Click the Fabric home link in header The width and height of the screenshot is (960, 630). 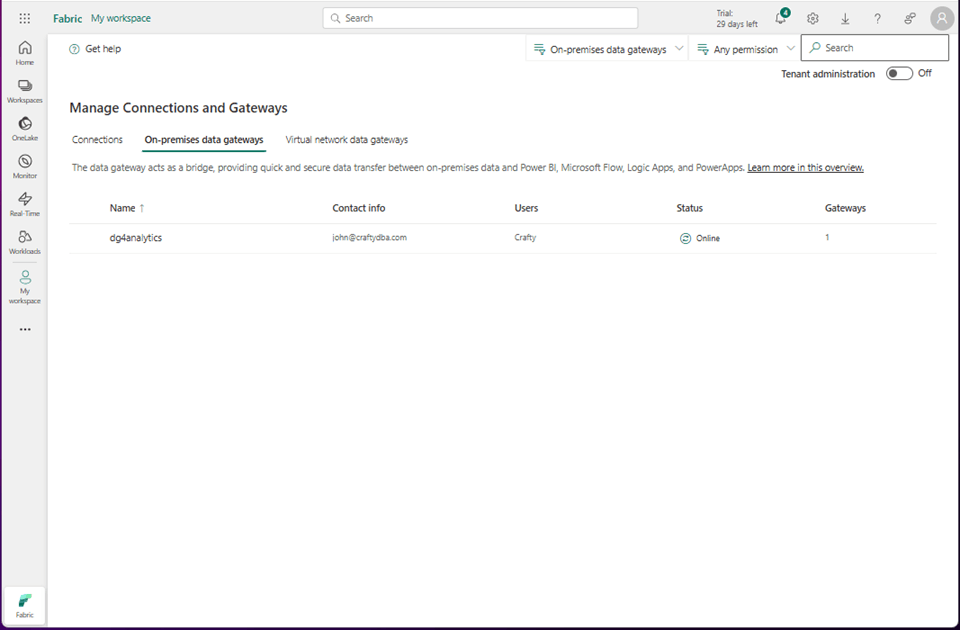click(67, 18)
